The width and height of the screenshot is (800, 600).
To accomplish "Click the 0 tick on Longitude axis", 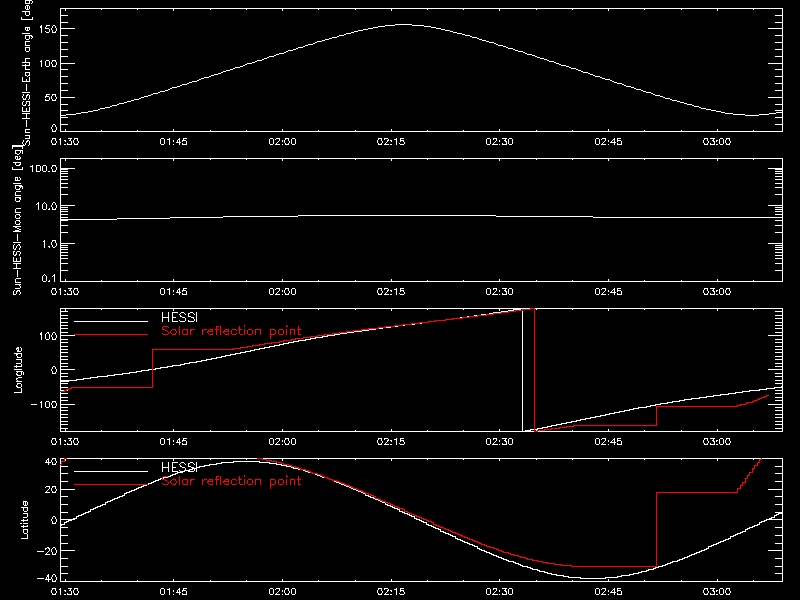I will pyautogui.click(x=54, y=370).
